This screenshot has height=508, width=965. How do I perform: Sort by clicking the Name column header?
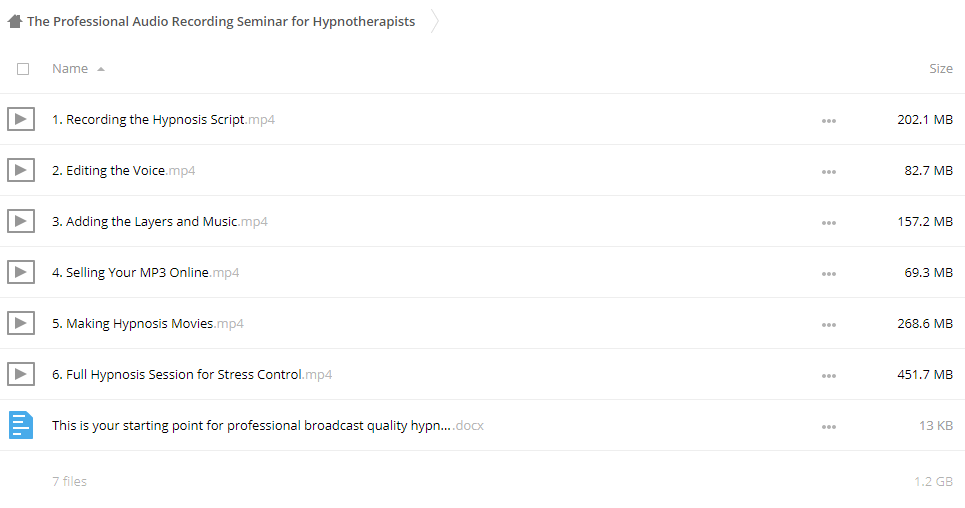[70, 69]
